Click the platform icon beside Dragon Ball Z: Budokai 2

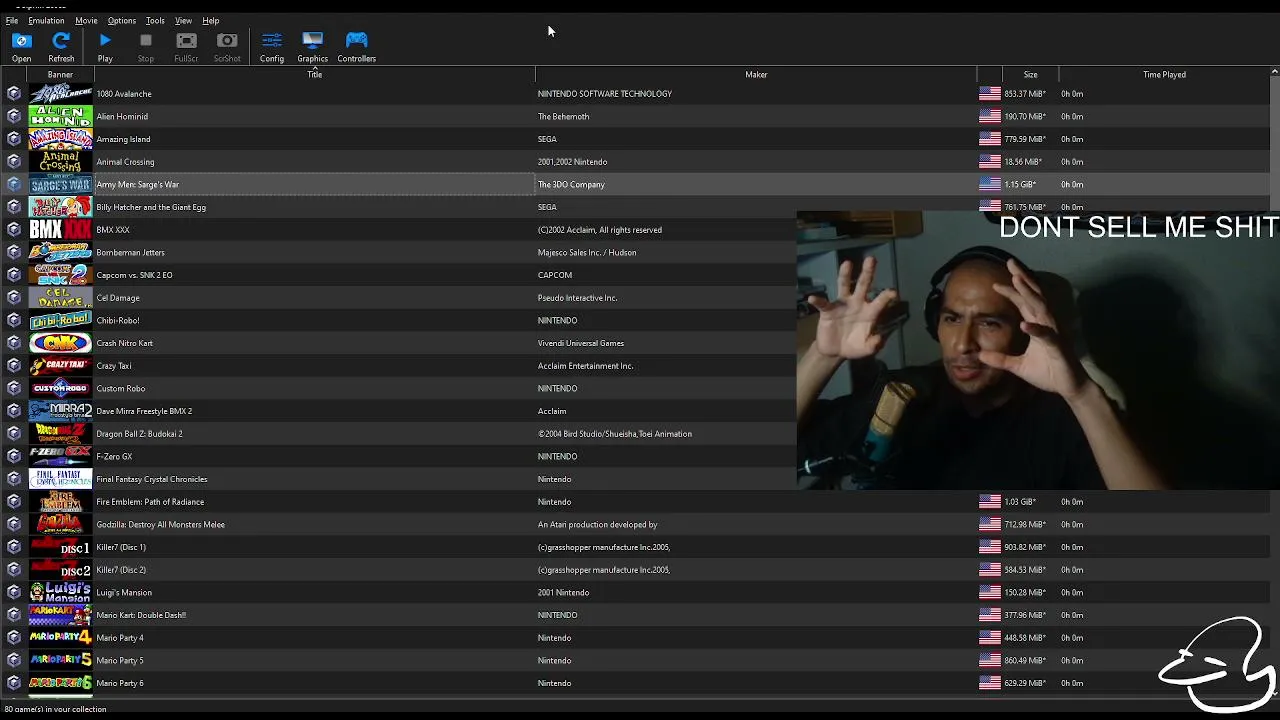pyautogui.click(x=14, y=434)
